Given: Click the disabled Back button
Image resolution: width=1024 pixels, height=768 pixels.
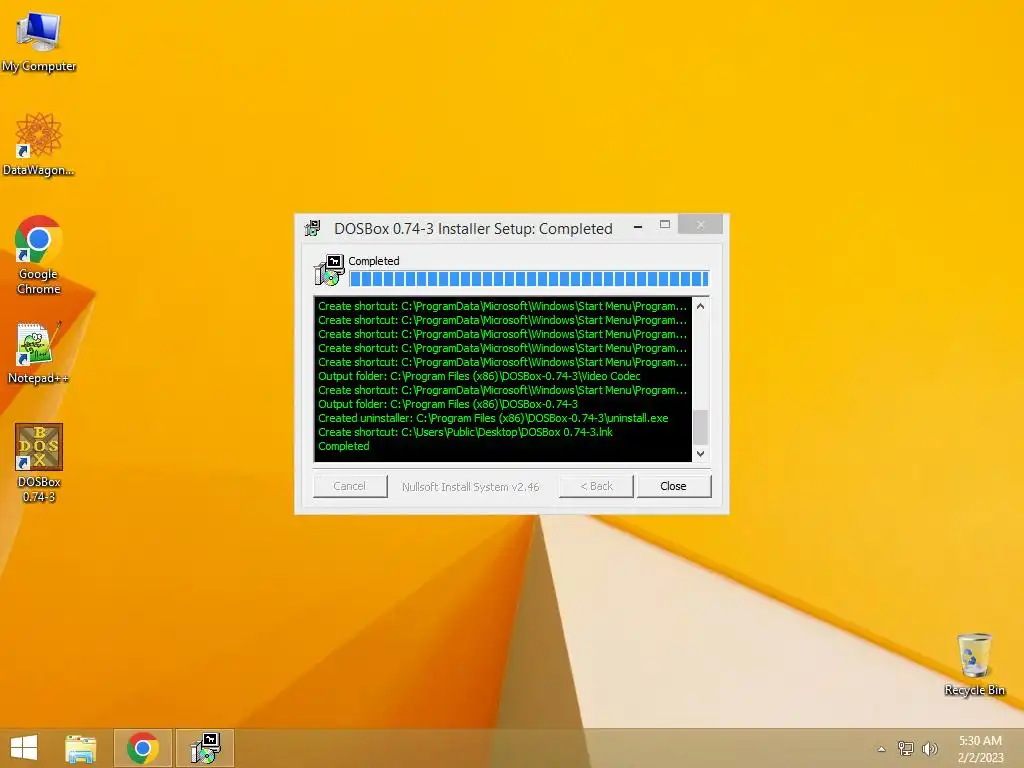Looking at the screenshot, I should [596, 486].
